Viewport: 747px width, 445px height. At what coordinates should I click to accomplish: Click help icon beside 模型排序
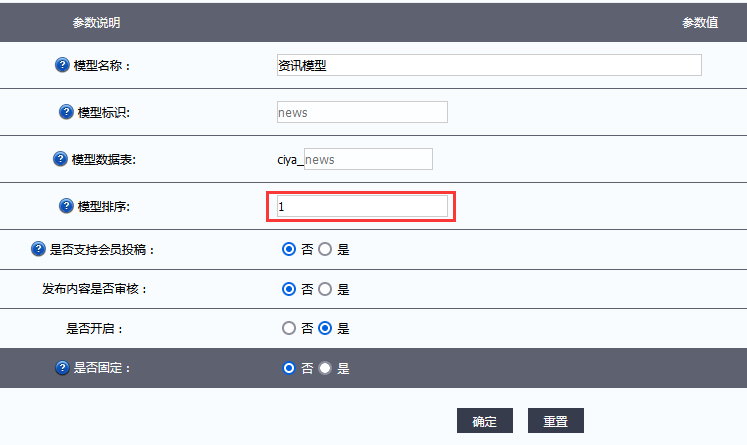point(66,206)
